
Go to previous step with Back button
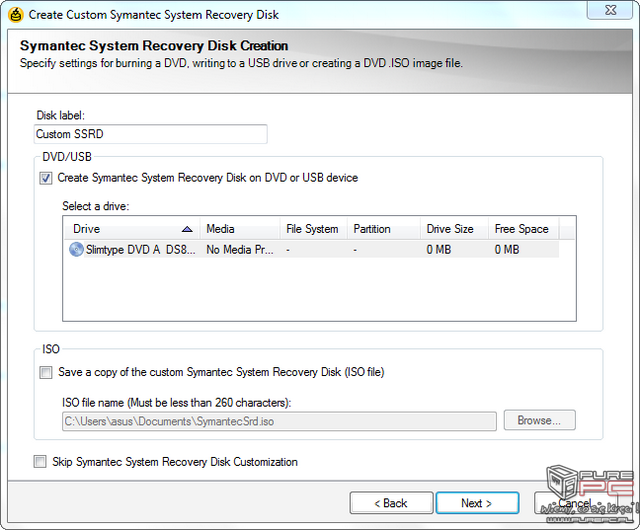coord(391,503)
